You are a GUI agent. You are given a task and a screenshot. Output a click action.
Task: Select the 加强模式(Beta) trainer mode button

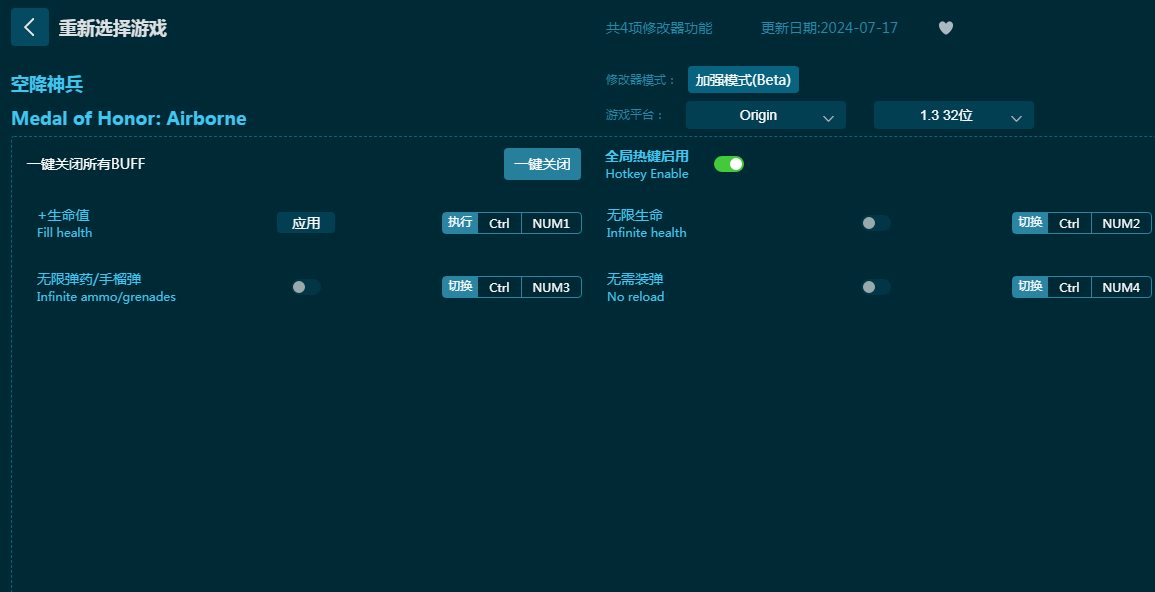click(x=743, y=80)
